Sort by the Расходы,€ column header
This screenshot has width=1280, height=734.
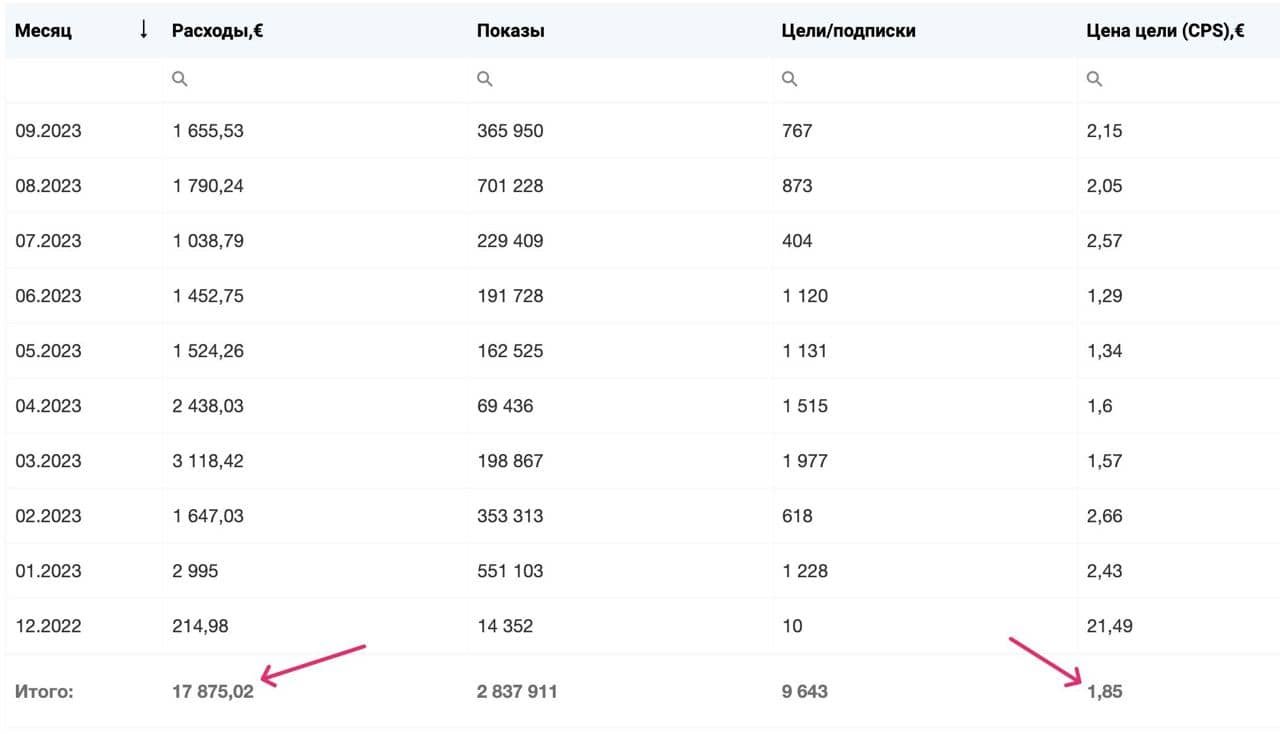[x=217, y=30]
